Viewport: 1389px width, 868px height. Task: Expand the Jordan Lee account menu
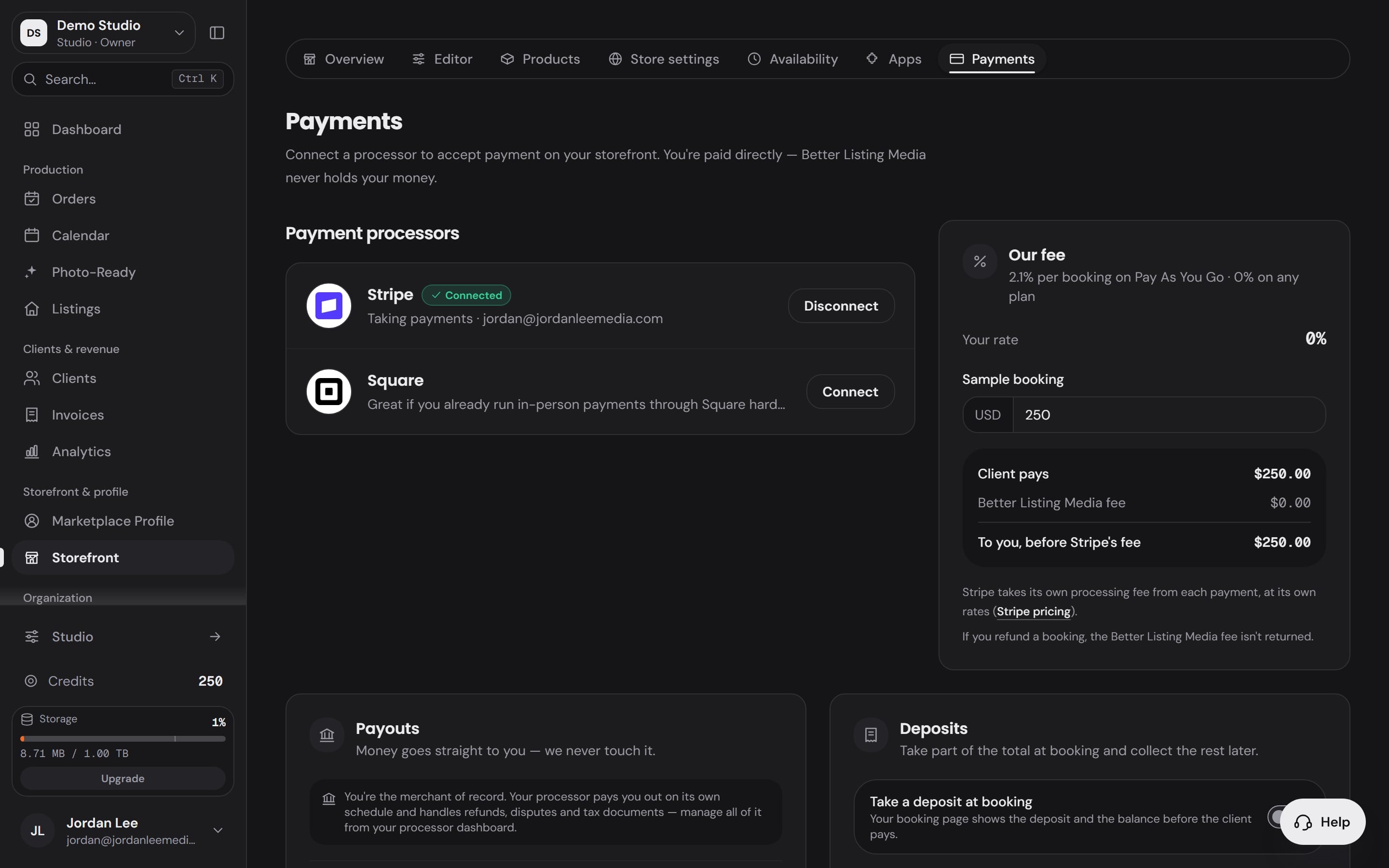pyautogui.click(x=123, y=831)
